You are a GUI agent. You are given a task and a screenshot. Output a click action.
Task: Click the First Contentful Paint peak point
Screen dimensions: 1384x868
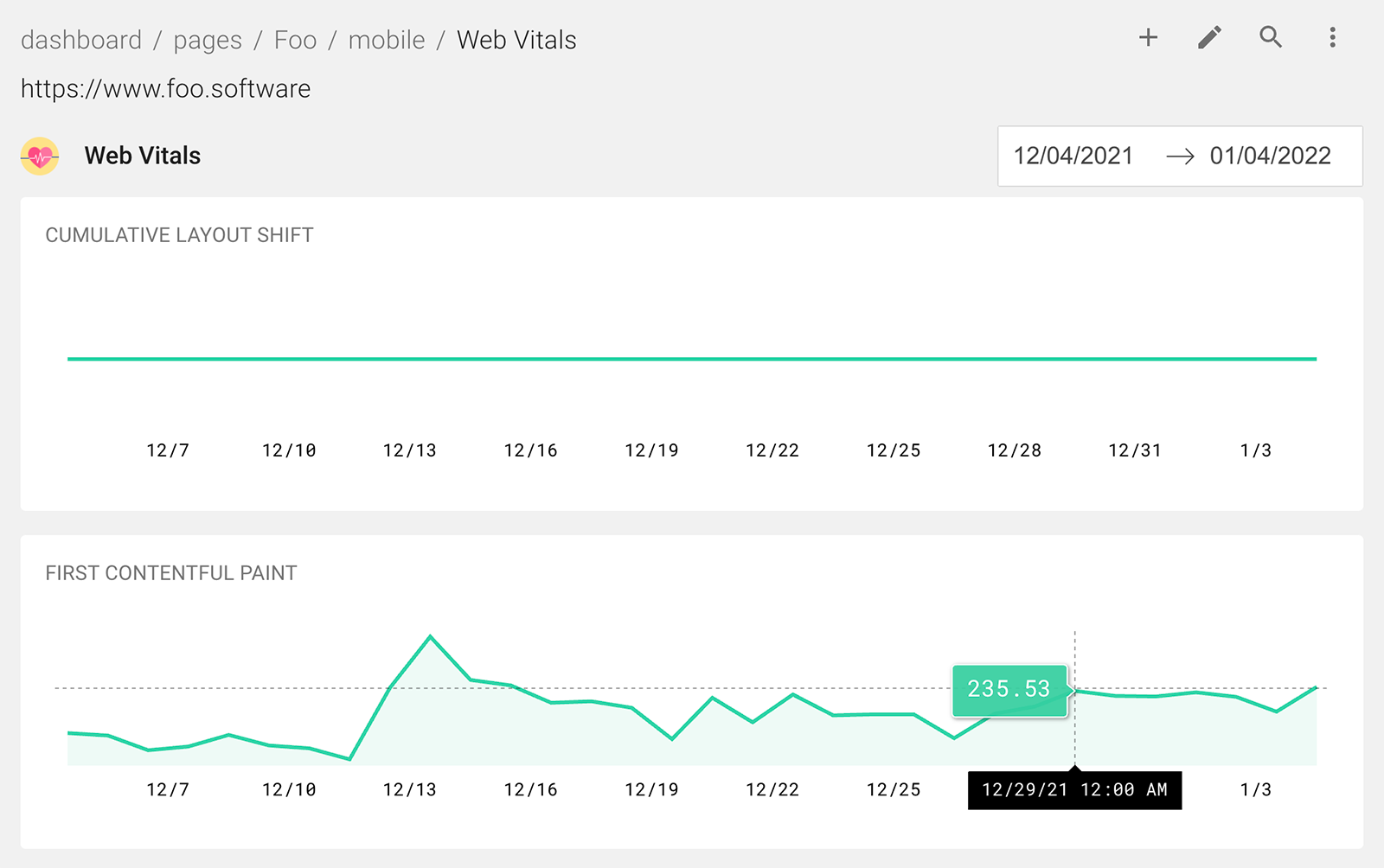click(430, 637)
